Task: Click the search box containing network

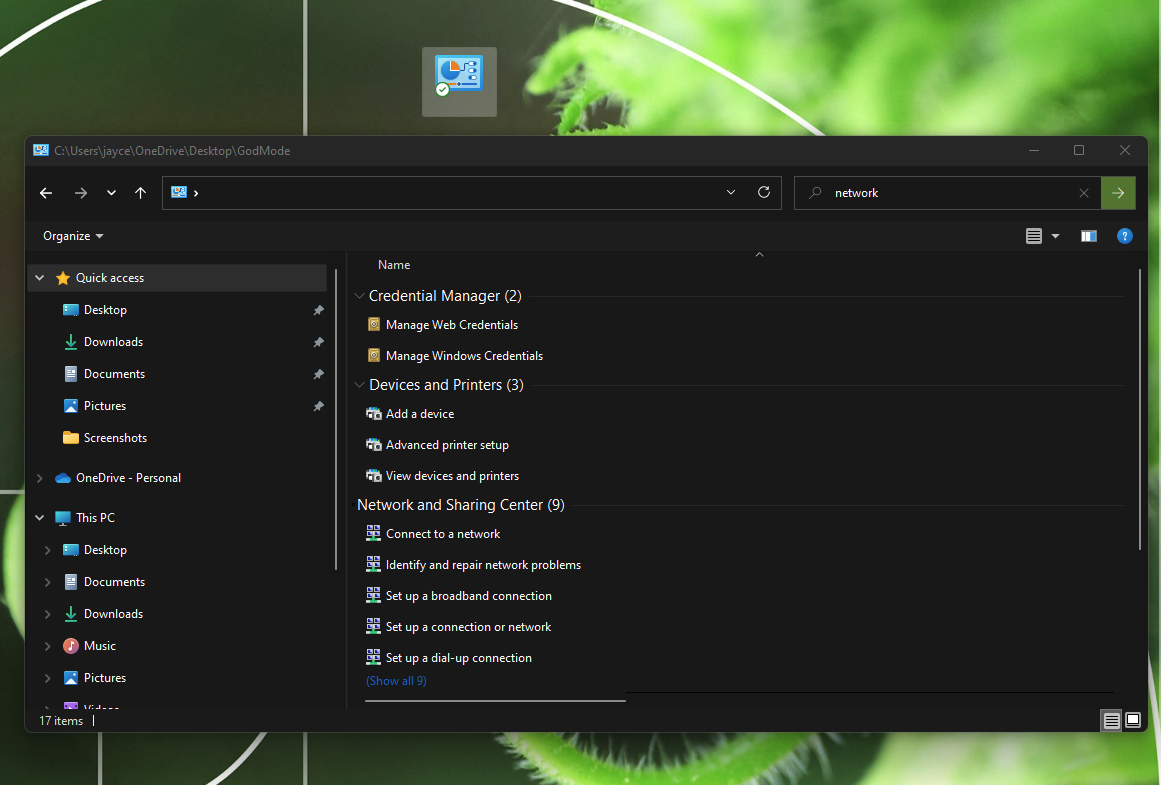Action: tap(948, 193)
